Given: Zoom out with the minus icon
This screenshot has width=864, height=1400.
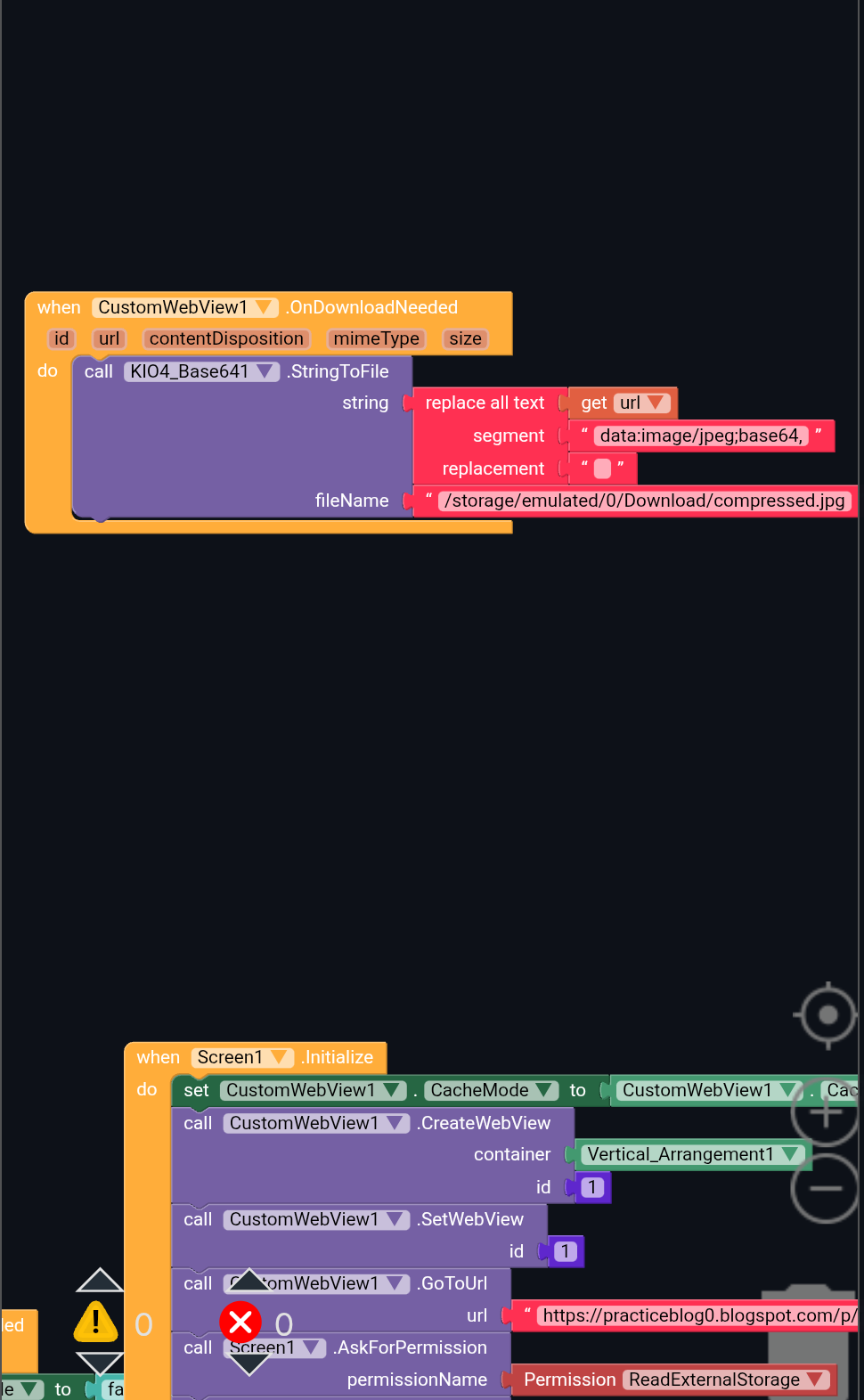Looking at the screenshot, I should click(826, 1188).
